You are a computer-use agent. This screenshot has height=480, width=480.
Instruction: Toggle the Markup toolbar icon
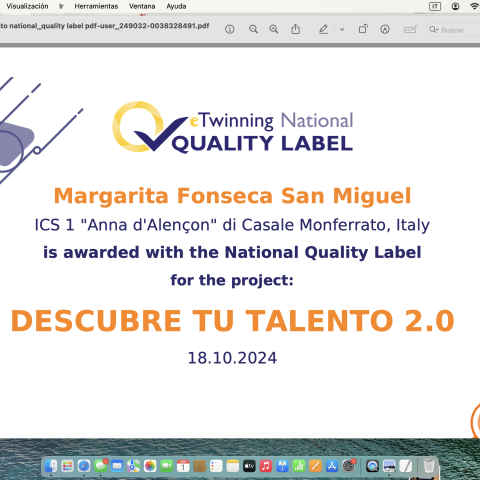(385, 30)
